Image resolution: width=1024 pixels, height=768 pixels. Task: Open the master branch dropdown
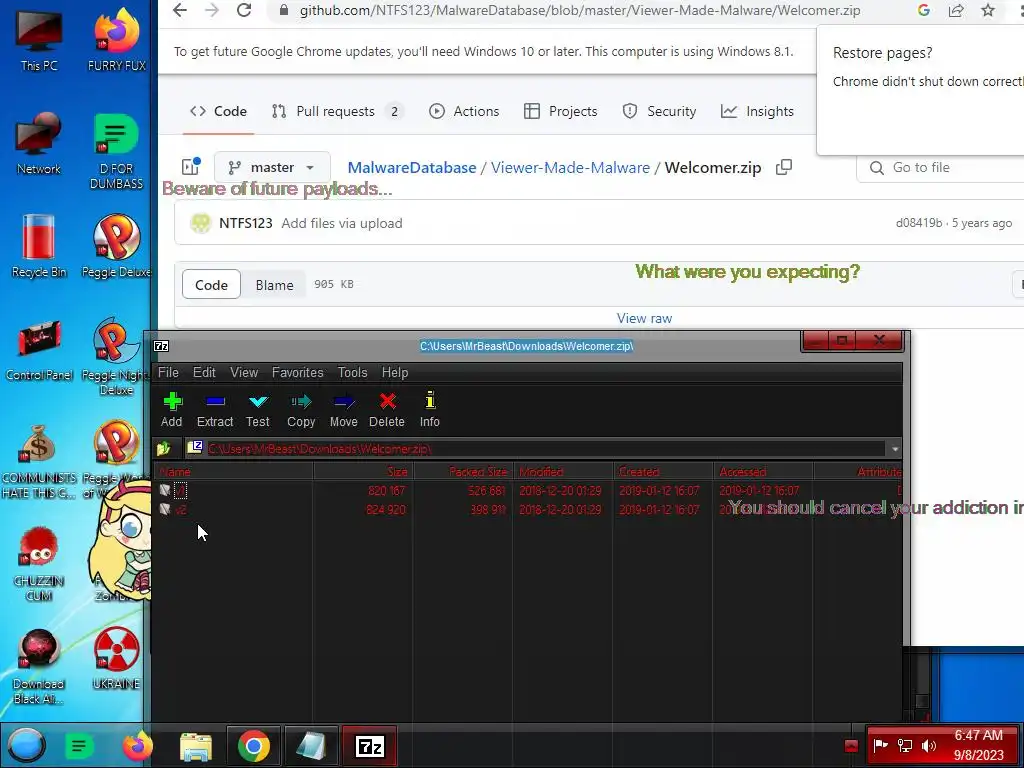click(x=272, y=167)
